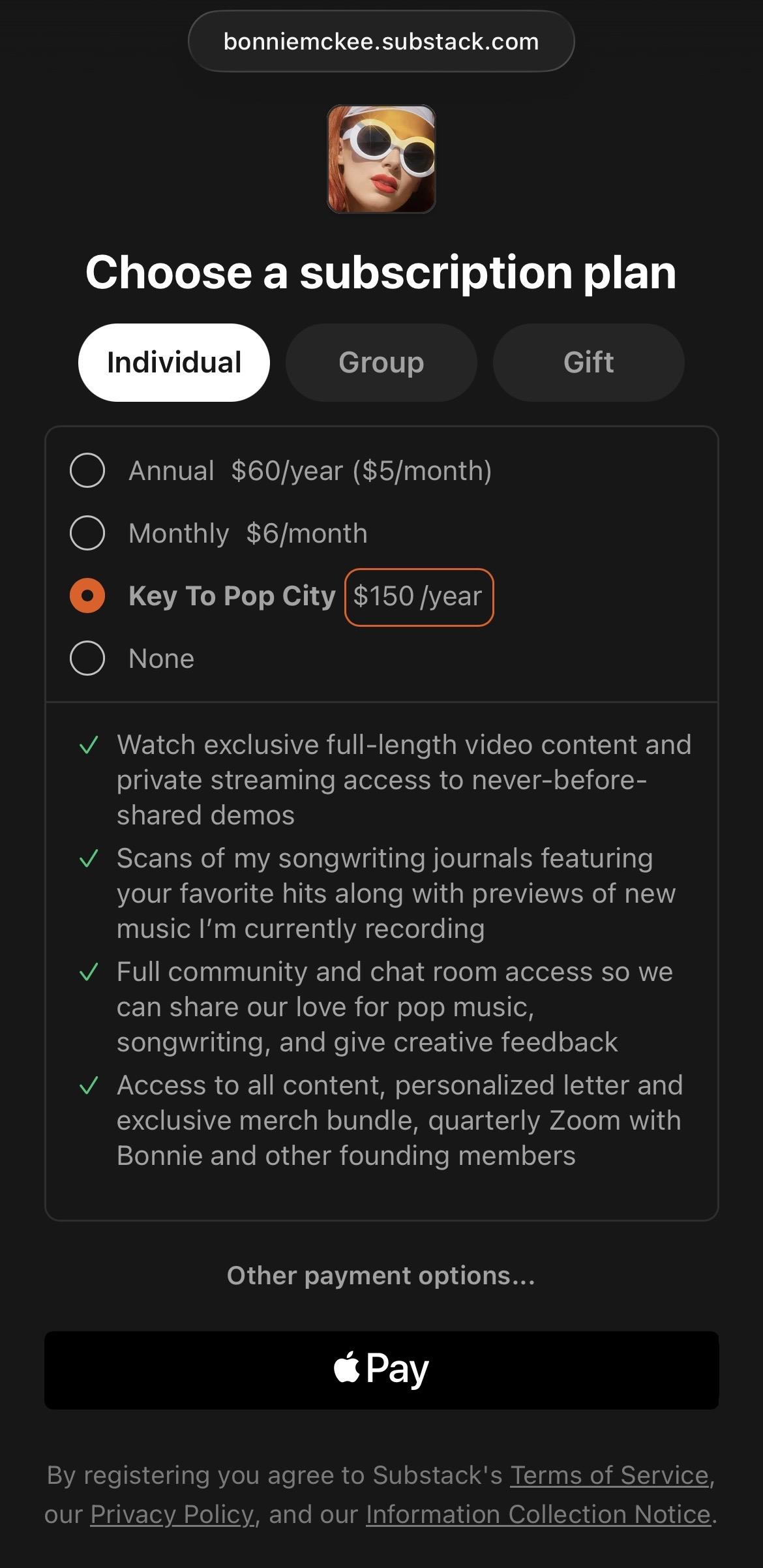Viewport: 763px width, 1568px height.
Task: Pay with the Apple Pay button
Action: (x=381, y=1370)
